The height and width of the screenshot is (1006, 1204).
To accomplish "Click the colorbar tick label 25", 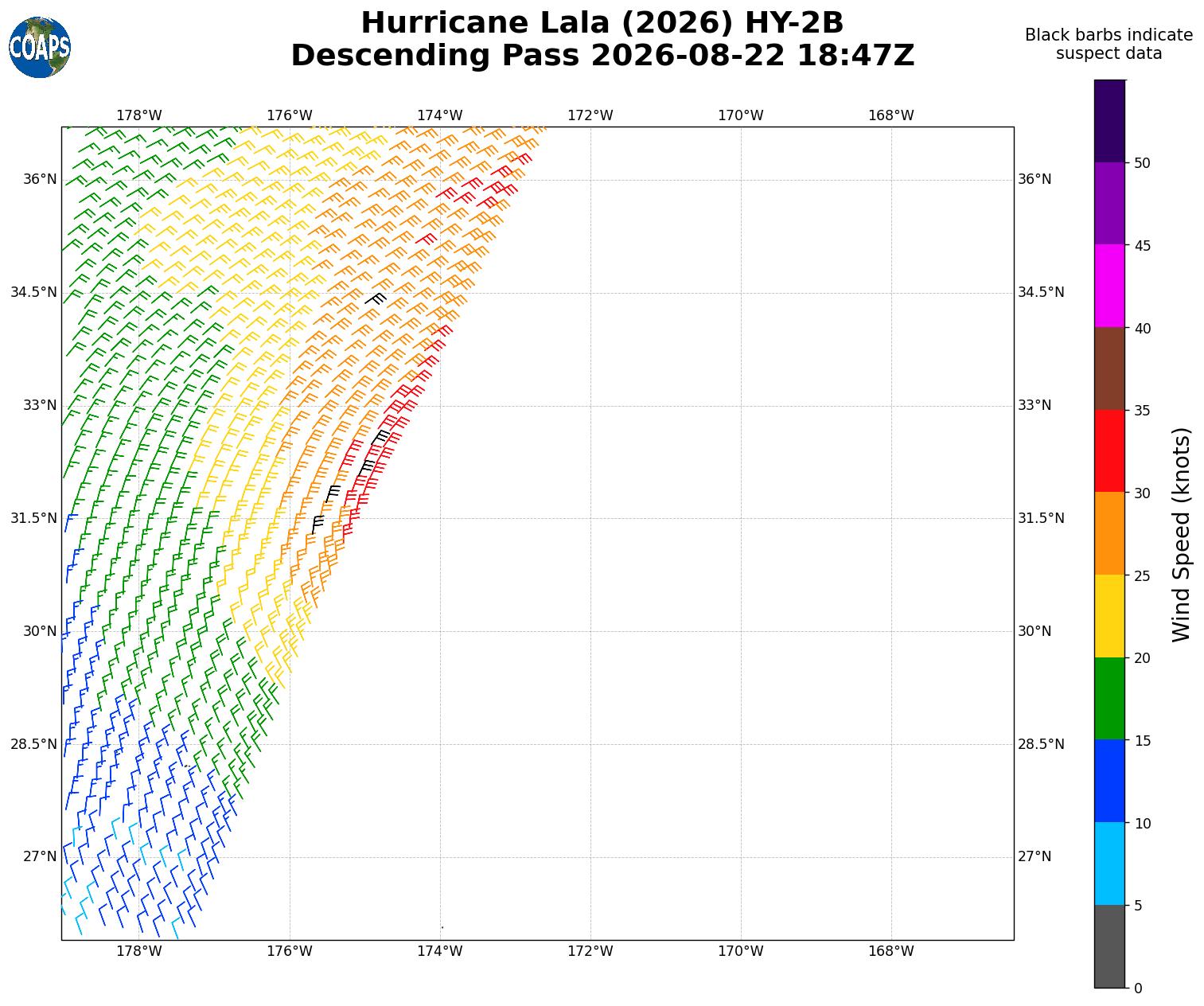I will point(1143,576).
